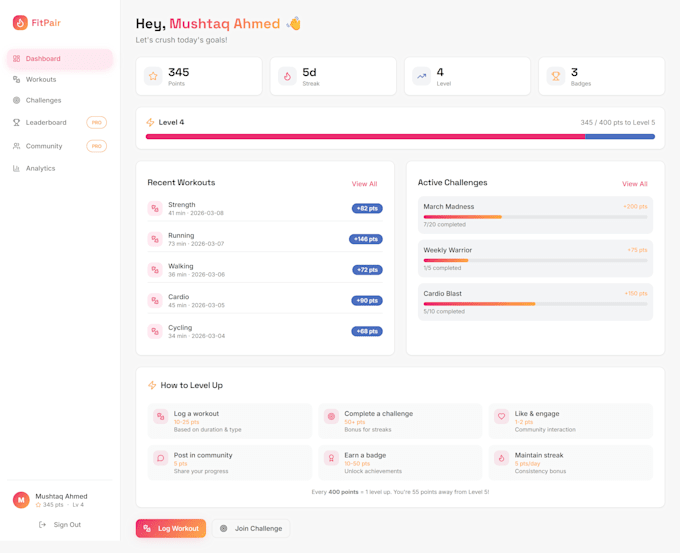This screenshot has width=680, height=553.
Task: Click the PRO badge next to Leaderboard
Action: click(x=97, y=122)
